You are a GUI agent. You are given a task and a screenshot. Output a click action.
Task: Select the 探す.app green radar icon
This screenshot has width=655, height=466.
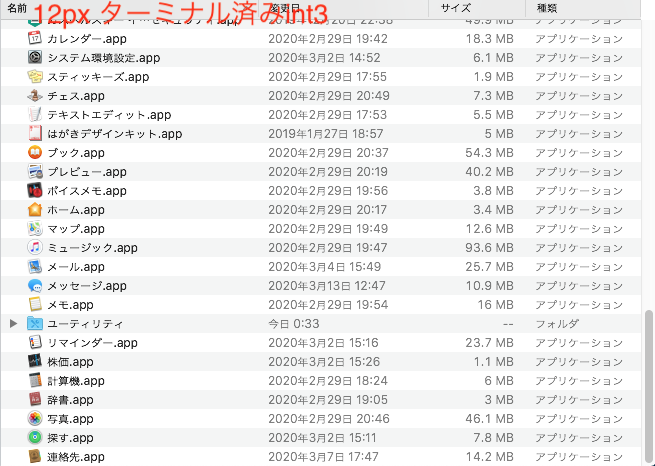[35, 438]
